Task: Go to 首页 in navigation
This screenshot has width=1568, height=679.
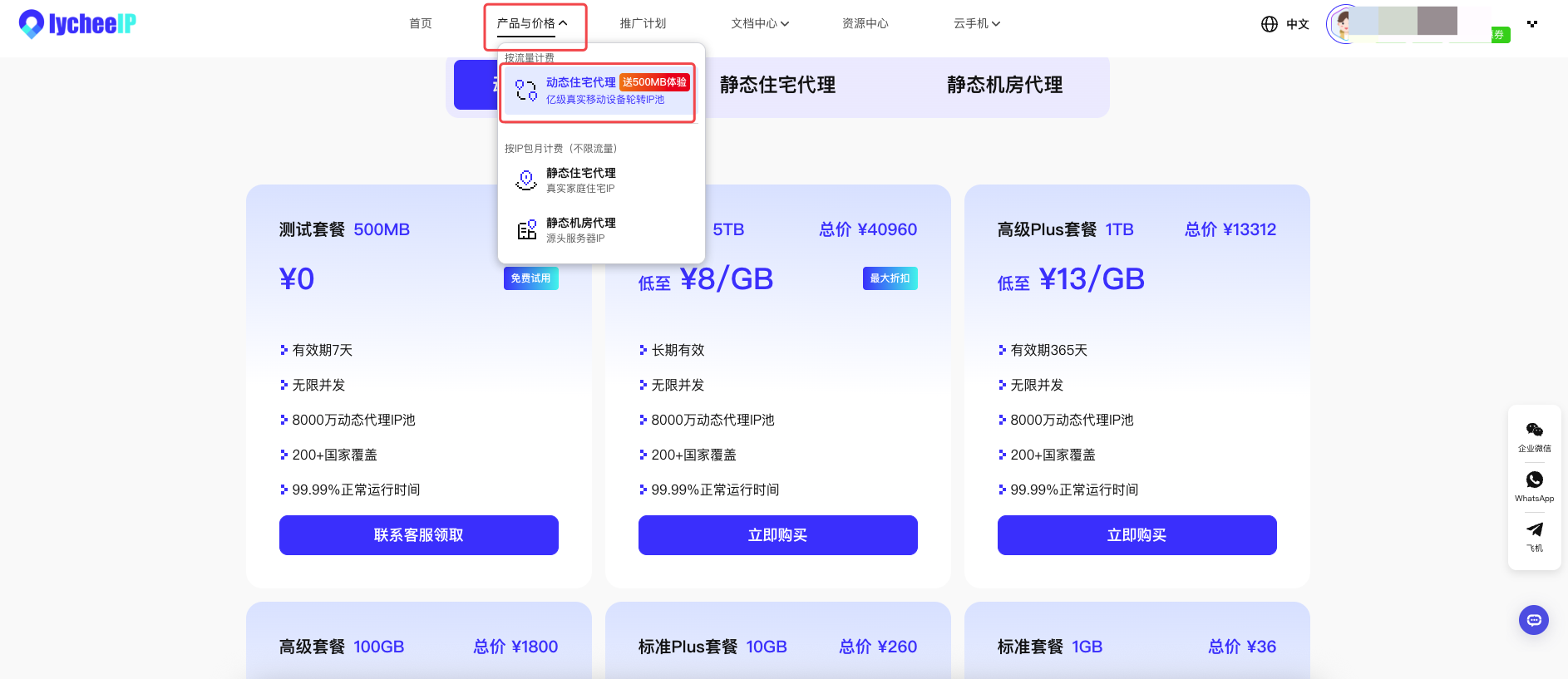Action: [421, 23]
